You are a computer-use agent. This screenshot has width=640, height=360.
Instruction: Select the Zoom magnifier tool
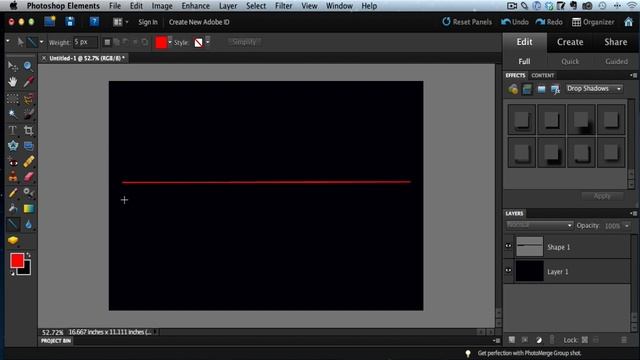click(x=28, y=66)
